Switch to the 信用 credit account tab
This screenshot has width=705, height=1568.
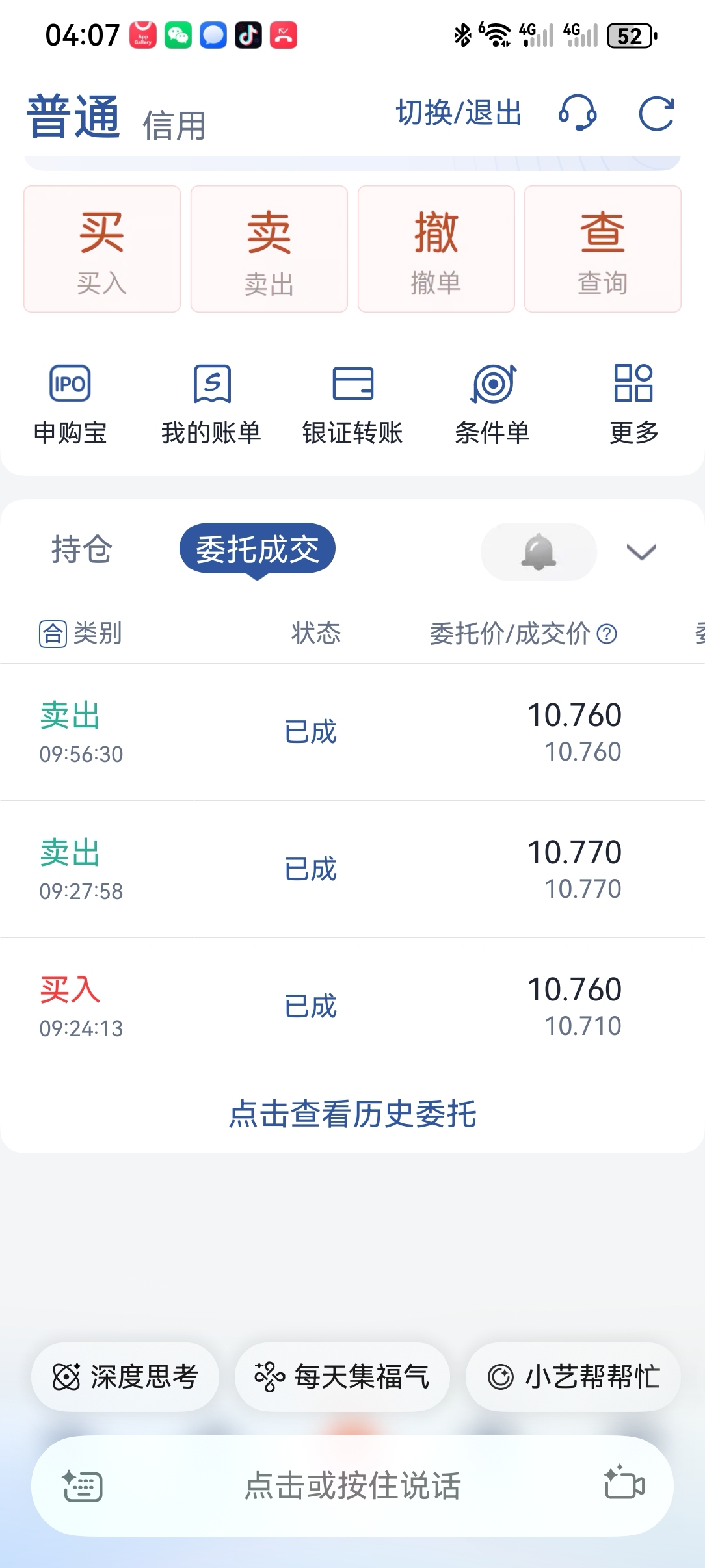[174, 125]
